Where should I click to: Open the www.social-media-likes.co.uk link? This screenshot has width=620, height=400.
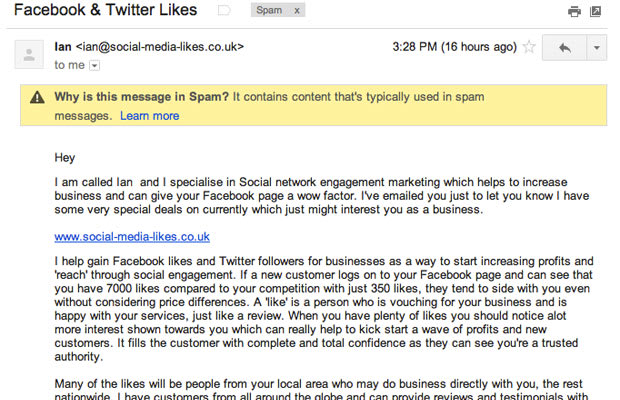click(132, 237)
